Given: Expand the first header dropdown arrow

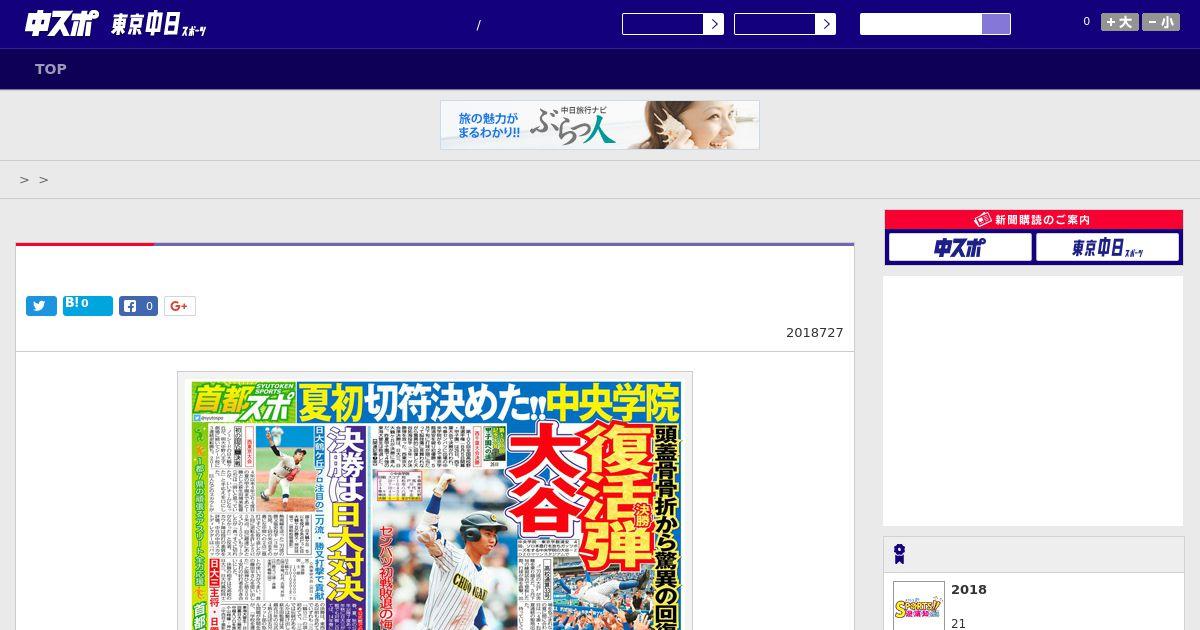Looking at the screenshot, I should coord(713,24).
